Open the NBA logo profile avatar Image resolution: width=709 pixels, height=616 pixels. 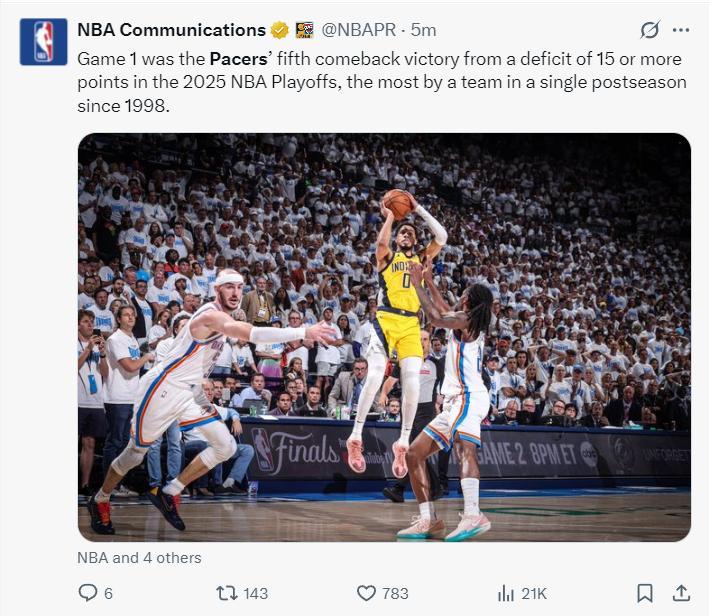44,41
